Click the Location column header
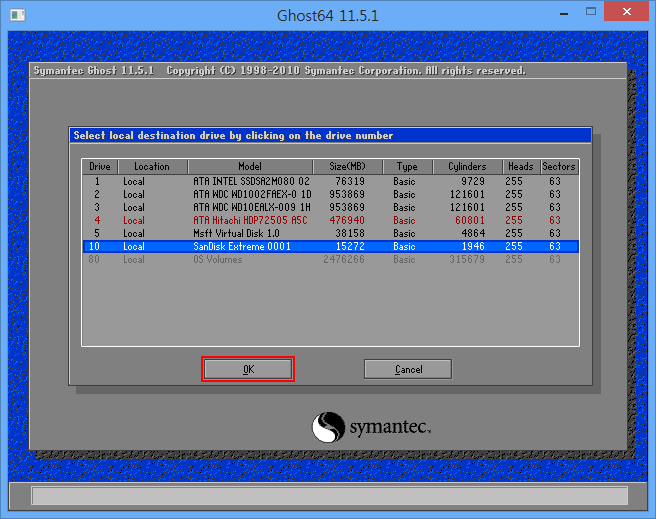 pos(152,166)
